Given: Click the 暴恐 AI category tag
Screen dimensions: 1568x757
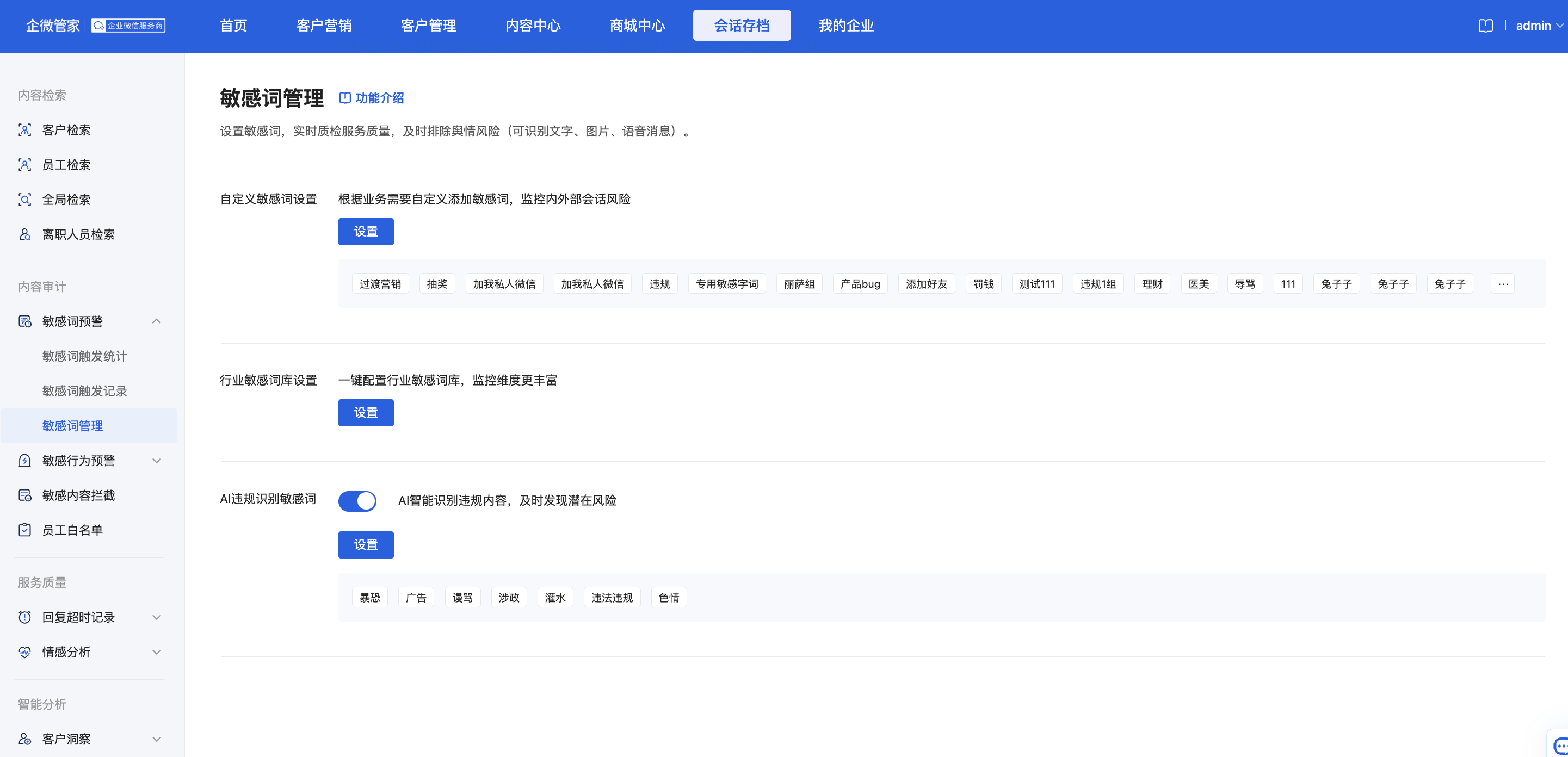Looking at the screenshot, I should [x=369, y=598].
